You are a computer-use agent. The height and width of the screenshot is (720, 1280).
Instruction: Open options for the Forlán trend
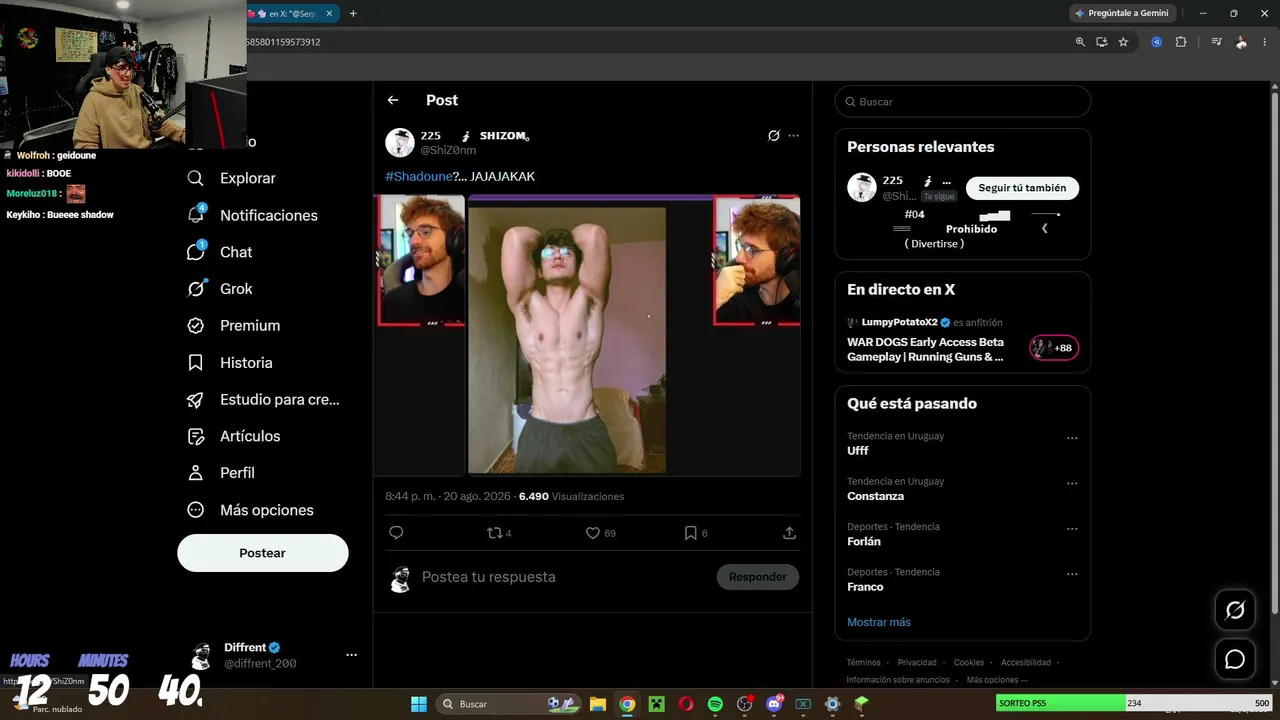[x=1072, y=528]
